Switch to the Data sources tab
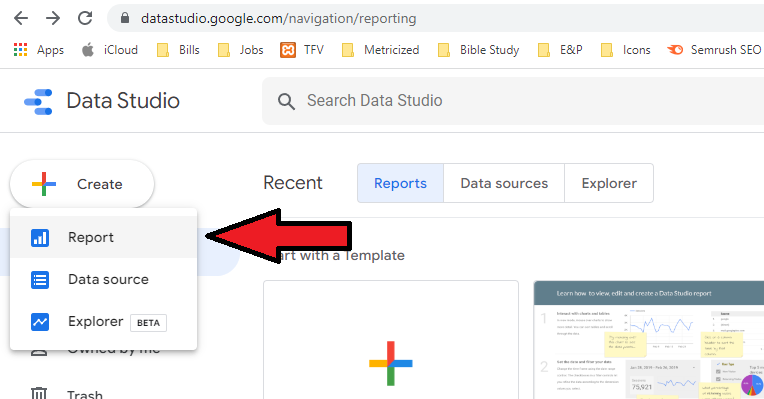Viewport: 764px width, 399px height. click(x=504, y=183)
